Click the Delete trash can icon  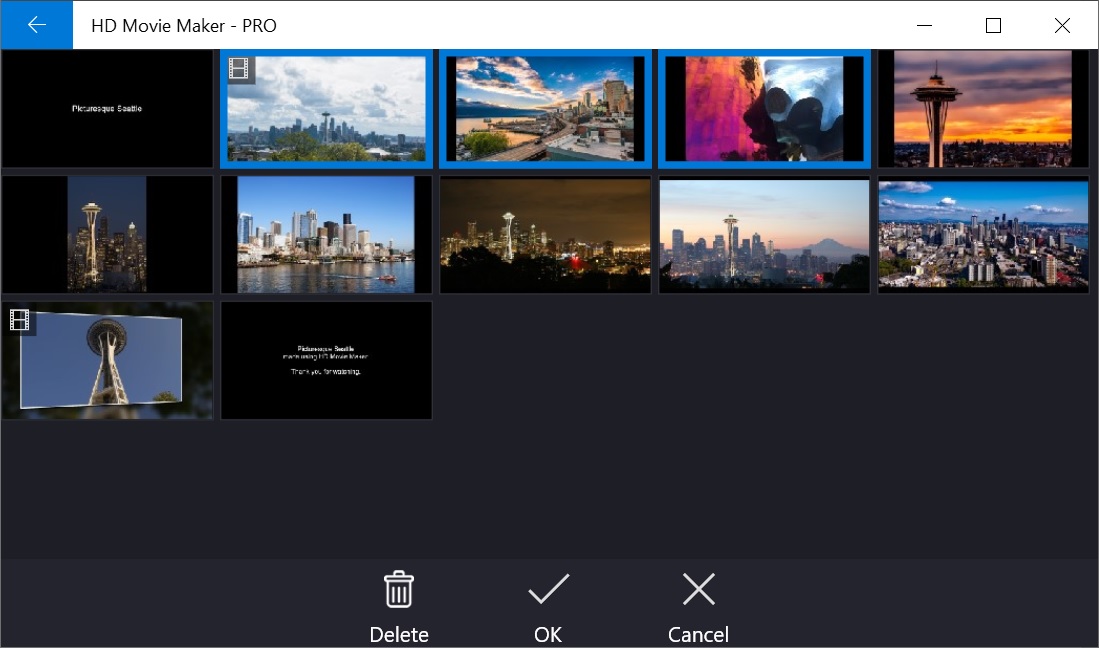coord(399,590)
